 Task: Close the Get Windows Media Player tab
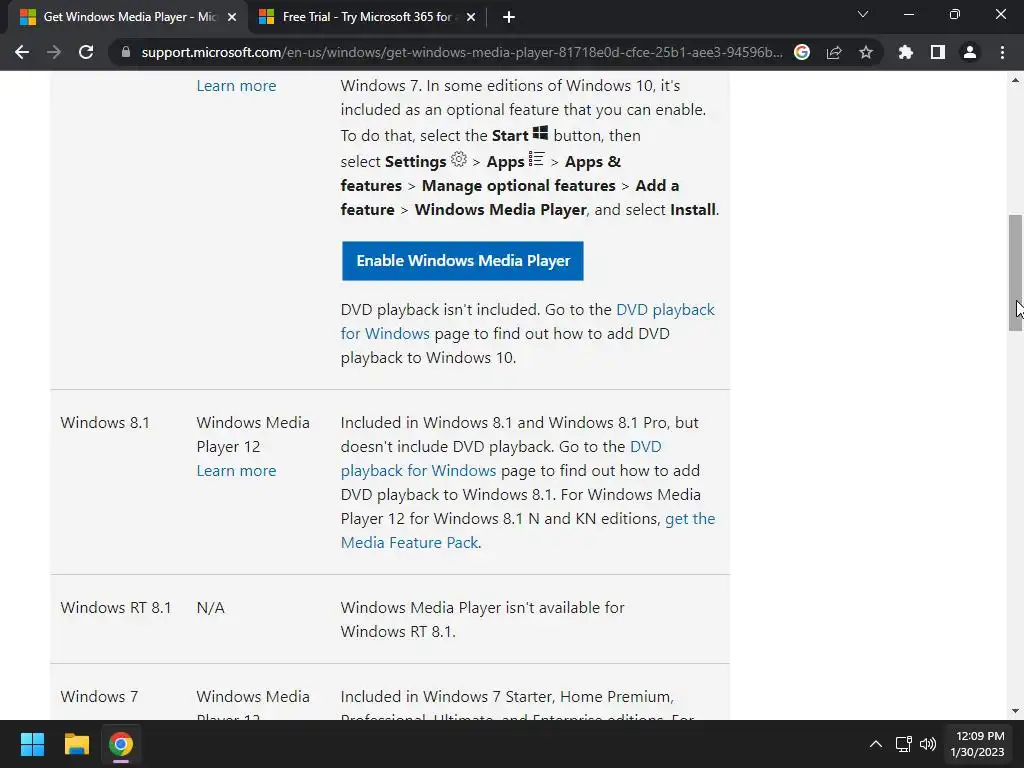[232, 17]
